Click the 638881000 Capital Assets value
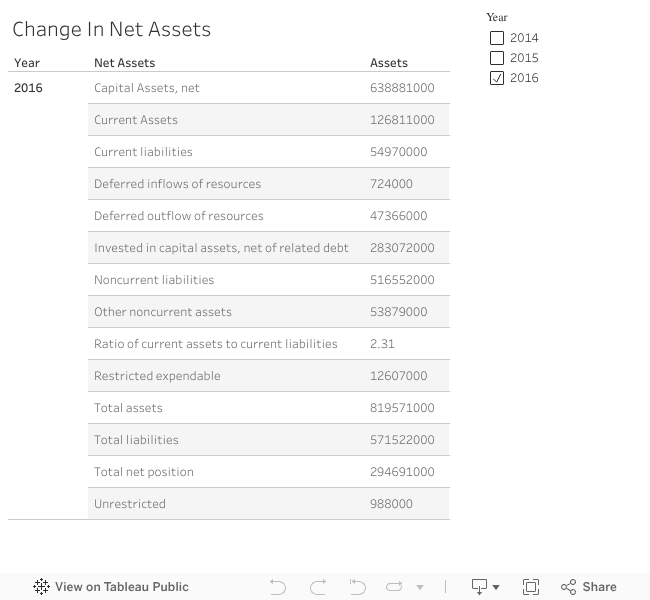The height and width of the screenshot is (600, 650). [402, 88]
